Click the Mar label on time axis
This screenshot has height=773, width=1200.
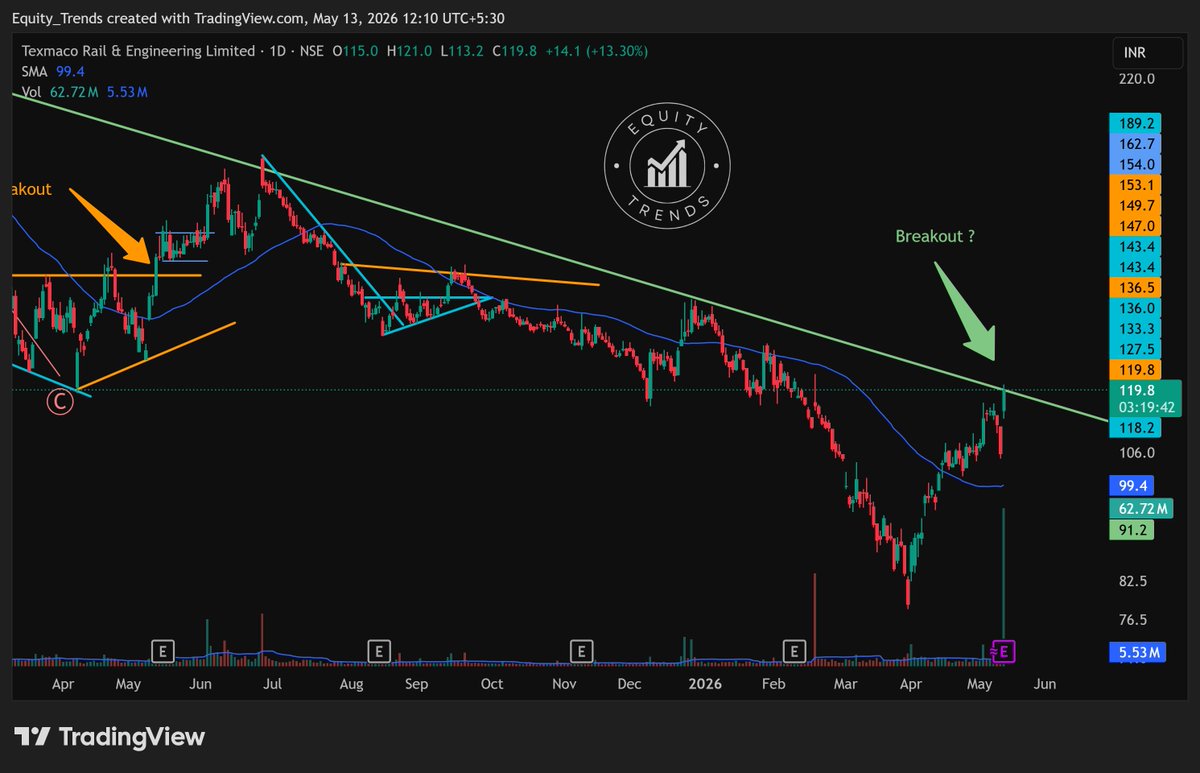[846, 685]
